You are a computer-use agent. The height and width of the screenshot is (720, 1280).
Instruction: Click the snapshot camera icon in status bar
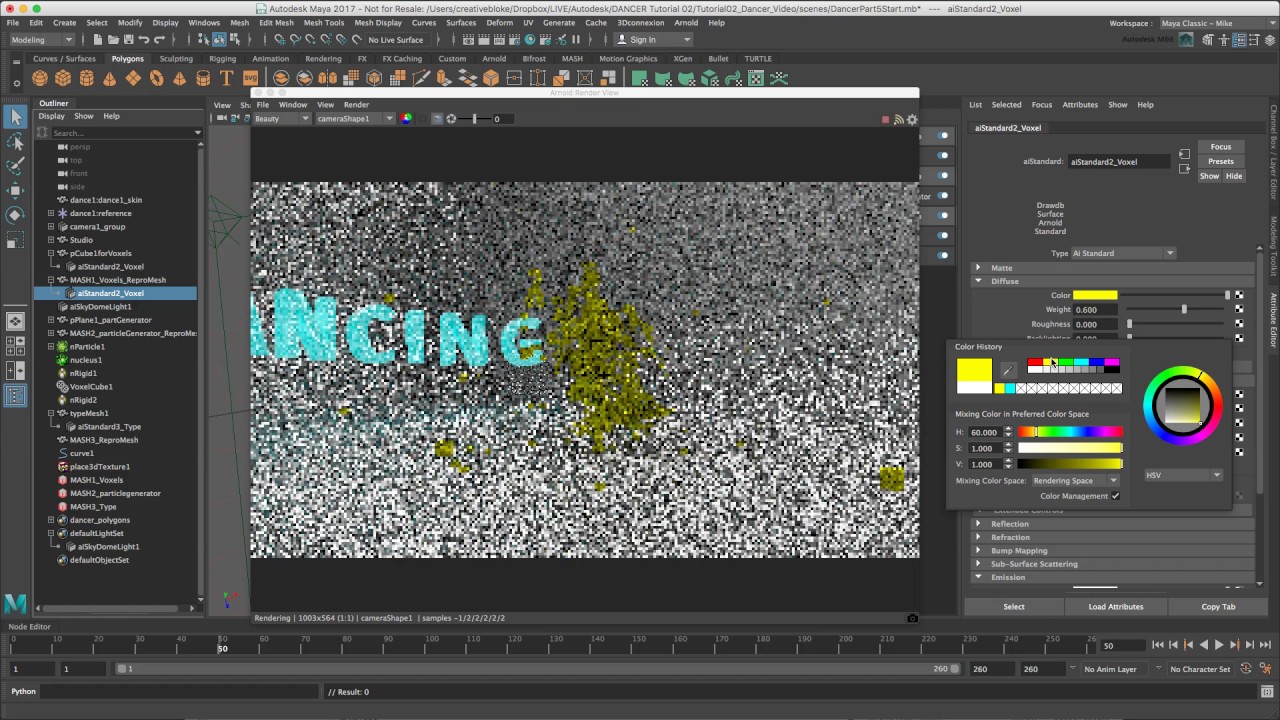(912, 618)
